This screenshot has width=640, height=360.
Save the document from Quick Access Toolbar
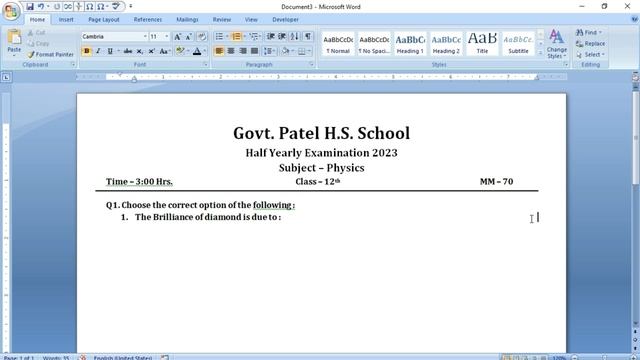coord(30,7)
